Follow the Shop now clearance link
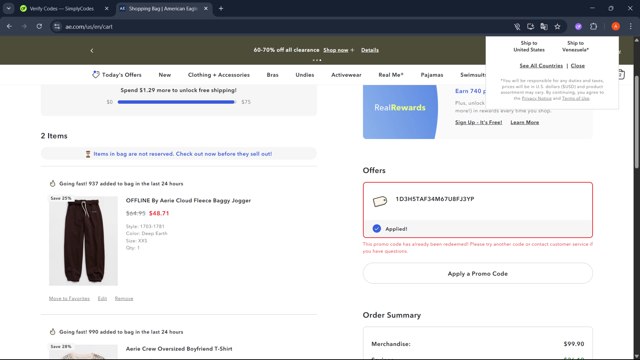 coord(336,50)
